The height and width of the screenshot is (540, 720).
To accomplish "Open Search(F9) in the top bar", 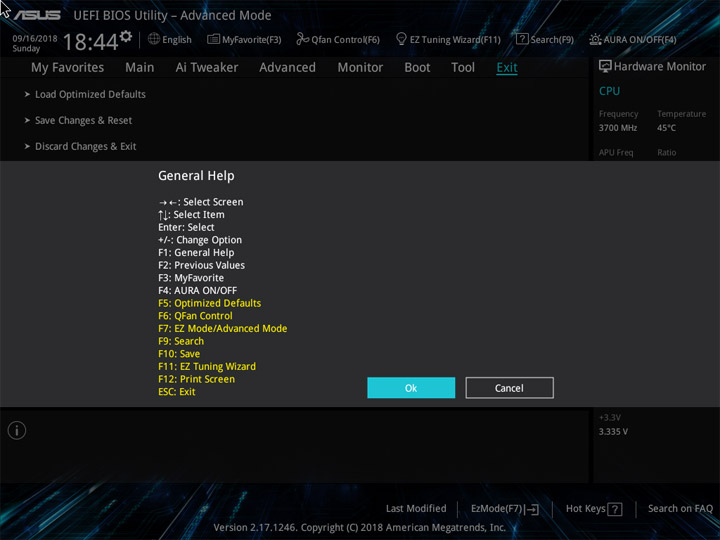I will tap(545, 39).
